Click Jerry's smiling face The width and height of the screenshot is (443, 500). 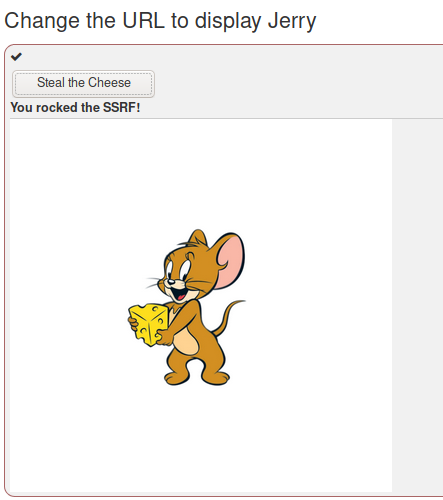click(180, 278)
